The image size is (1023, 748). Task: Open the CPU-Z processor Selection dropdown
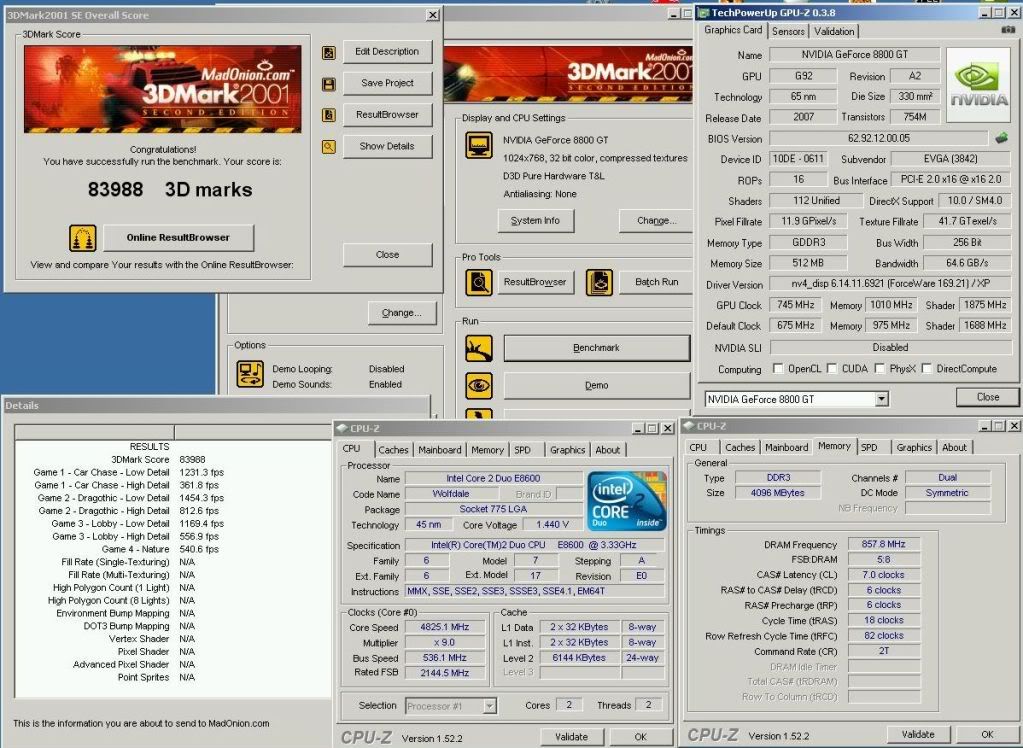tap(489, 706)
